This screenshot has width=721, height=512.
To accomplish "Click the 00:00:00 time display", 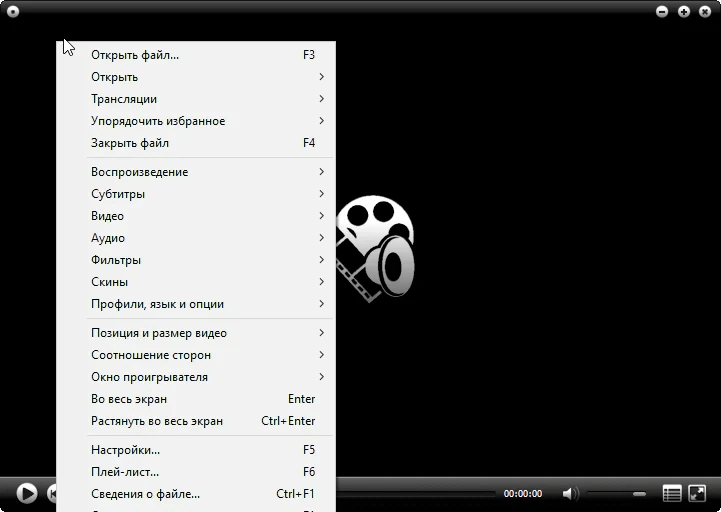I will [523, 494].
